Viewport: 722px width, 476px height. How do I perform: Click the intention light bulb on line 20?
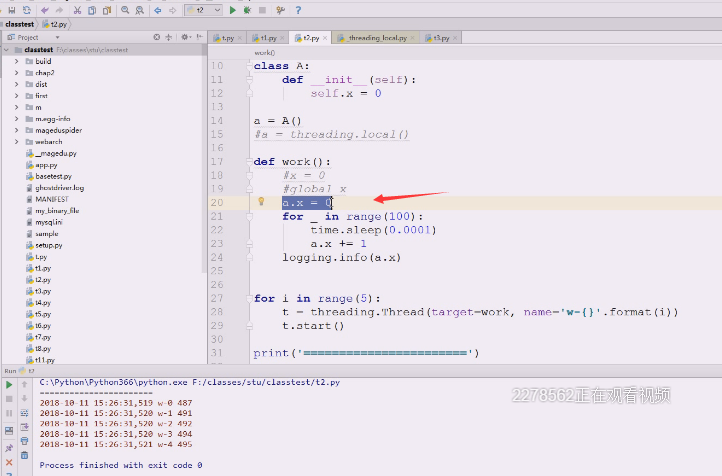pyautogui.click(x=261, y=201)
